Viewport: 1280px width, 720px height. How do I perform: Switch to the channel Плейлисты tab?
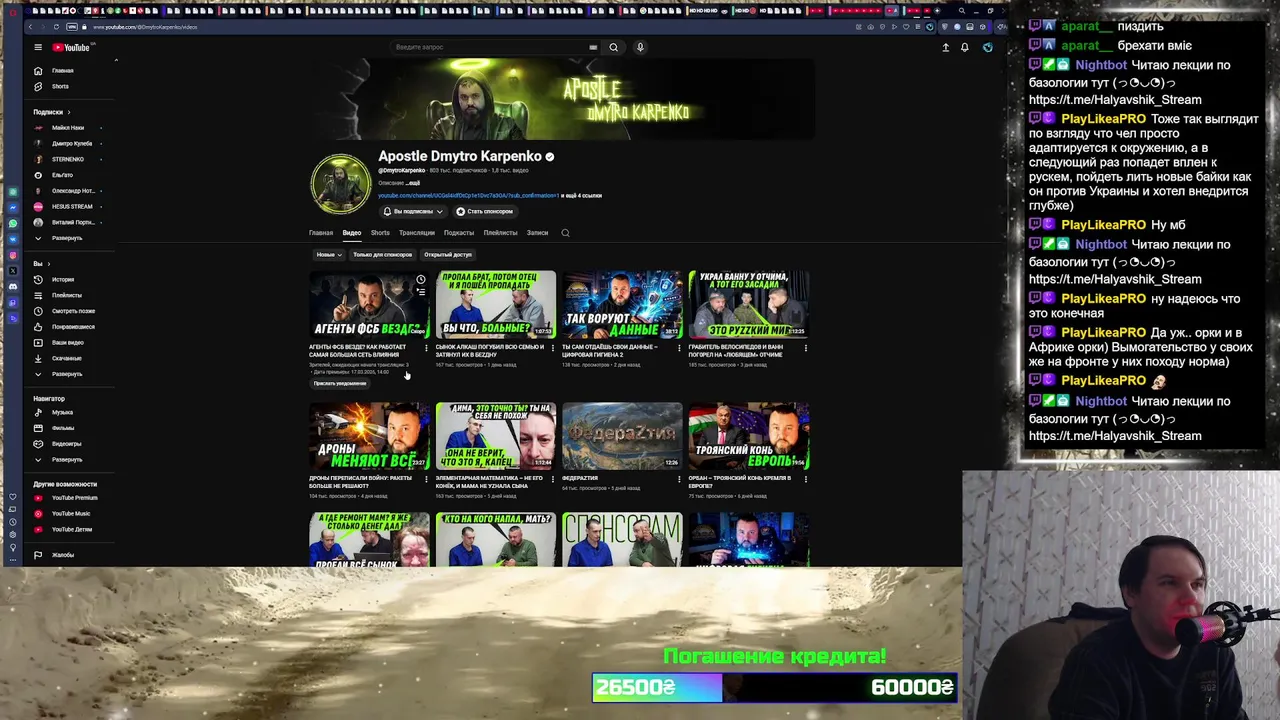500,233
